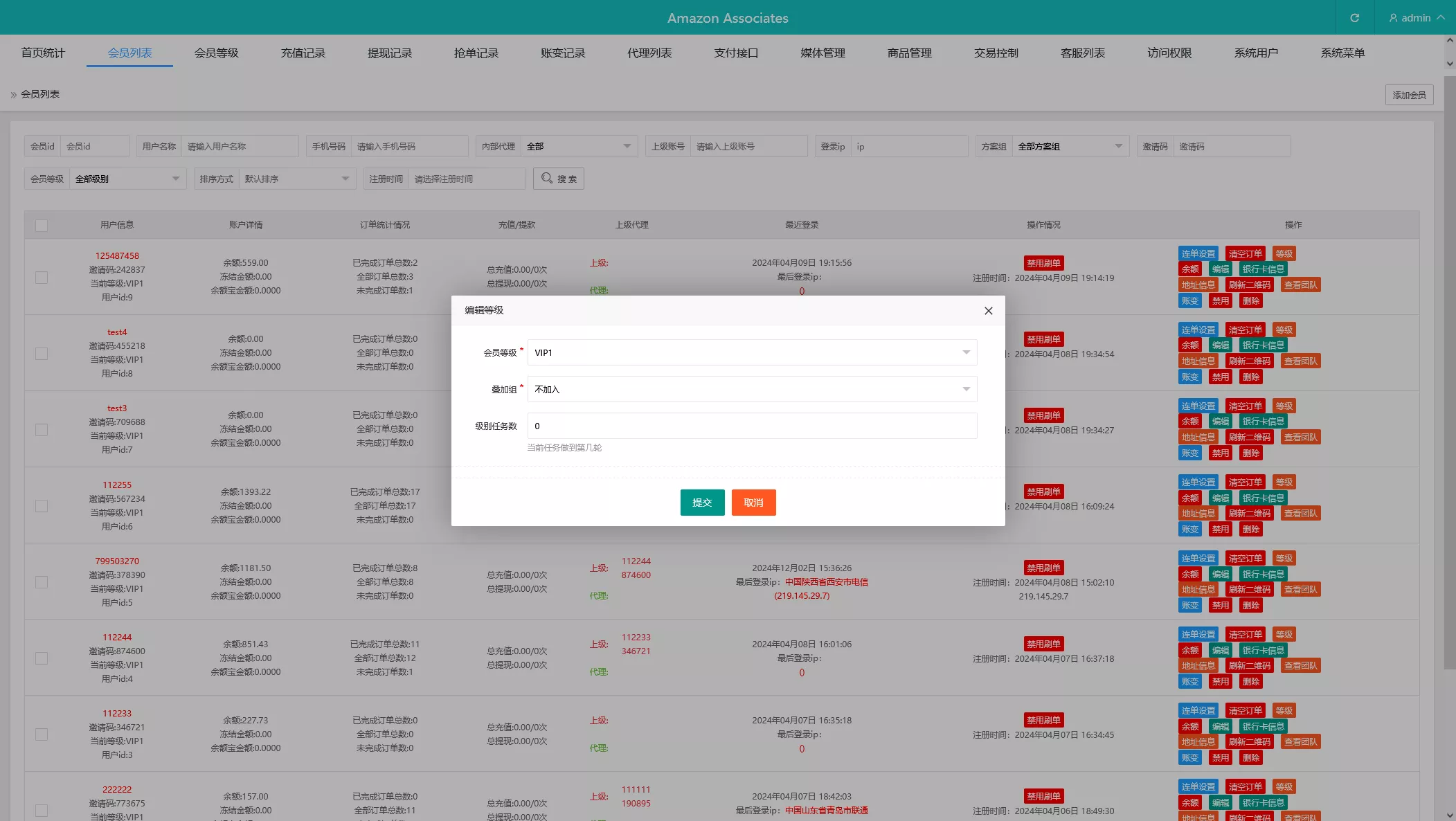Toggle the select-all checkbox in table header

click(x=42, y=226)
